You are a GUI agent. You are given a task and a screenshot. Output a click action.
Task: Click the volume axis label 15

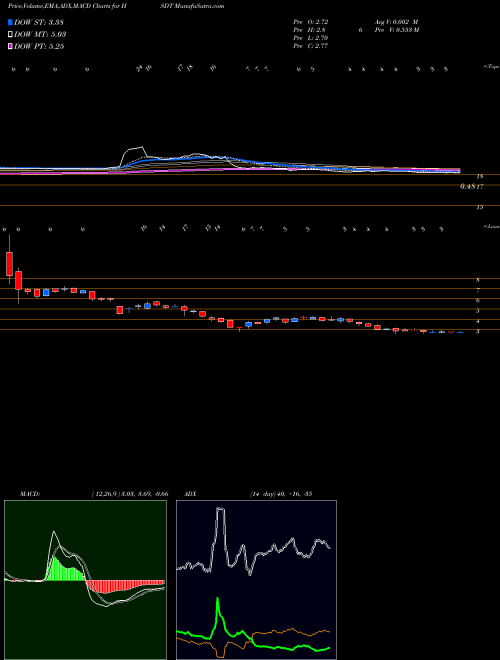point(480,207)
